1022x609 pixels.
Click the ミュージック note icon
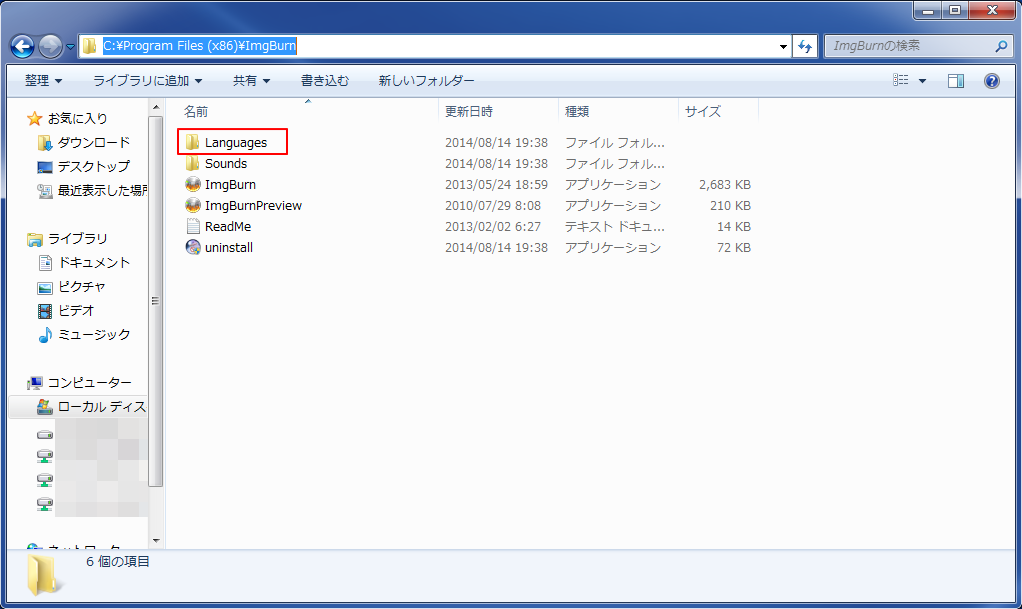point(44,335)
